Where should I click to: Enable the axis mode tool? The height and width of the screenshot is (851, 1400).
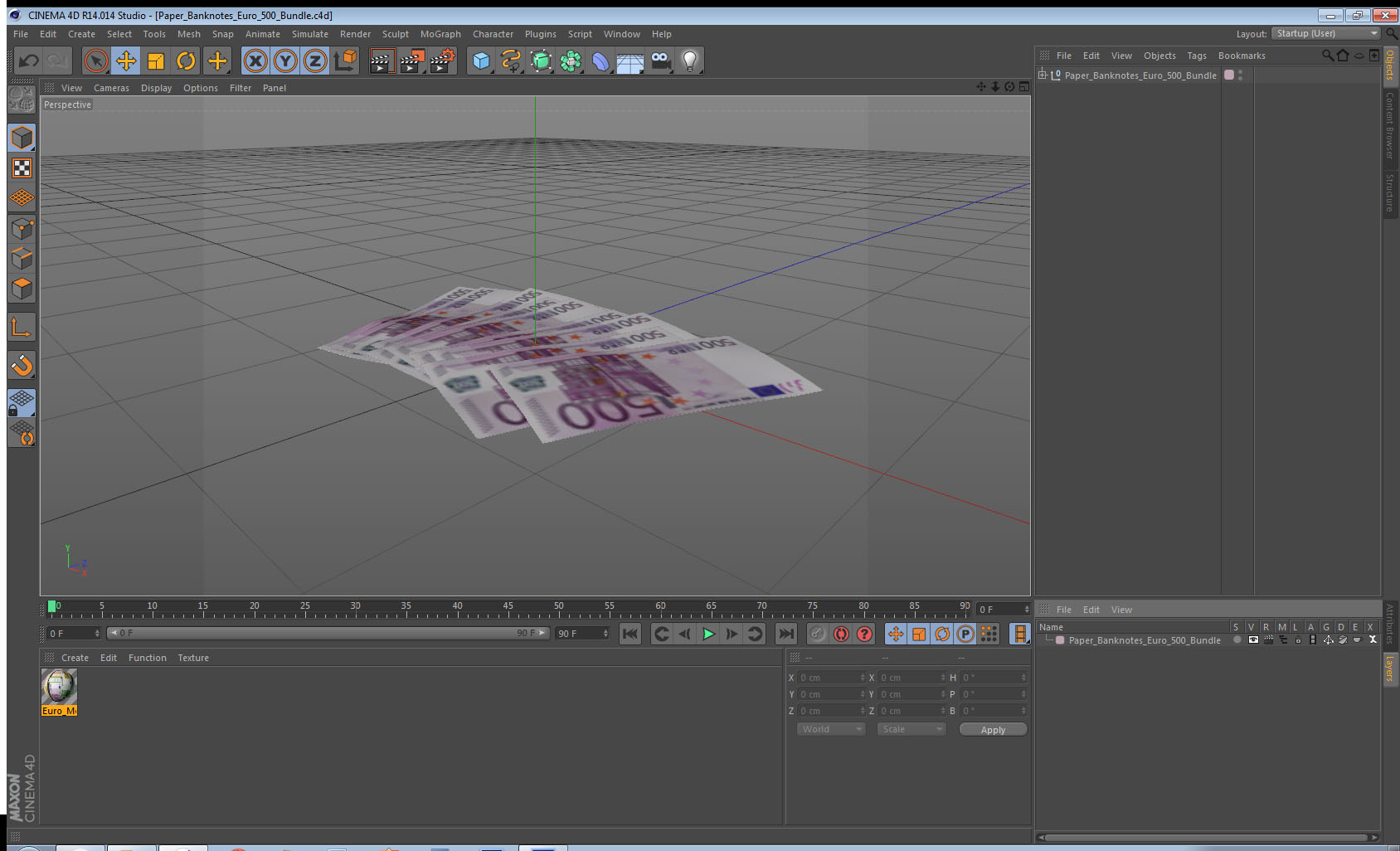(22, 328)
